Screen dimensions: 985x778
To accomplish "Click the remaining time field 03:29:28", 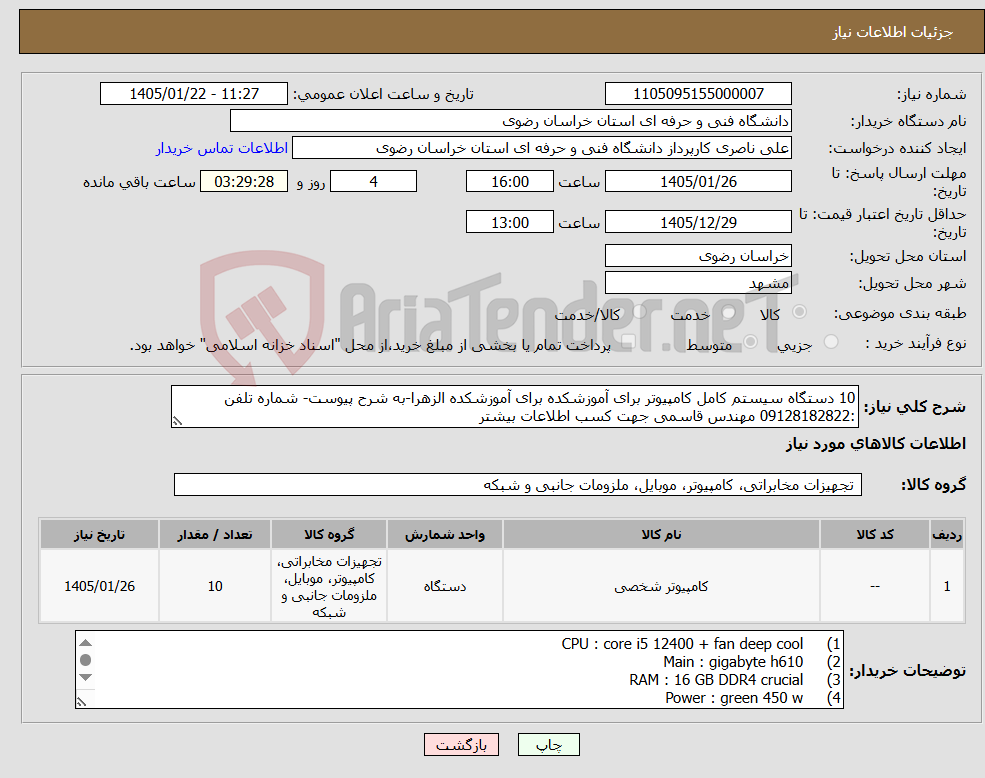I will (x=244, y=182).
